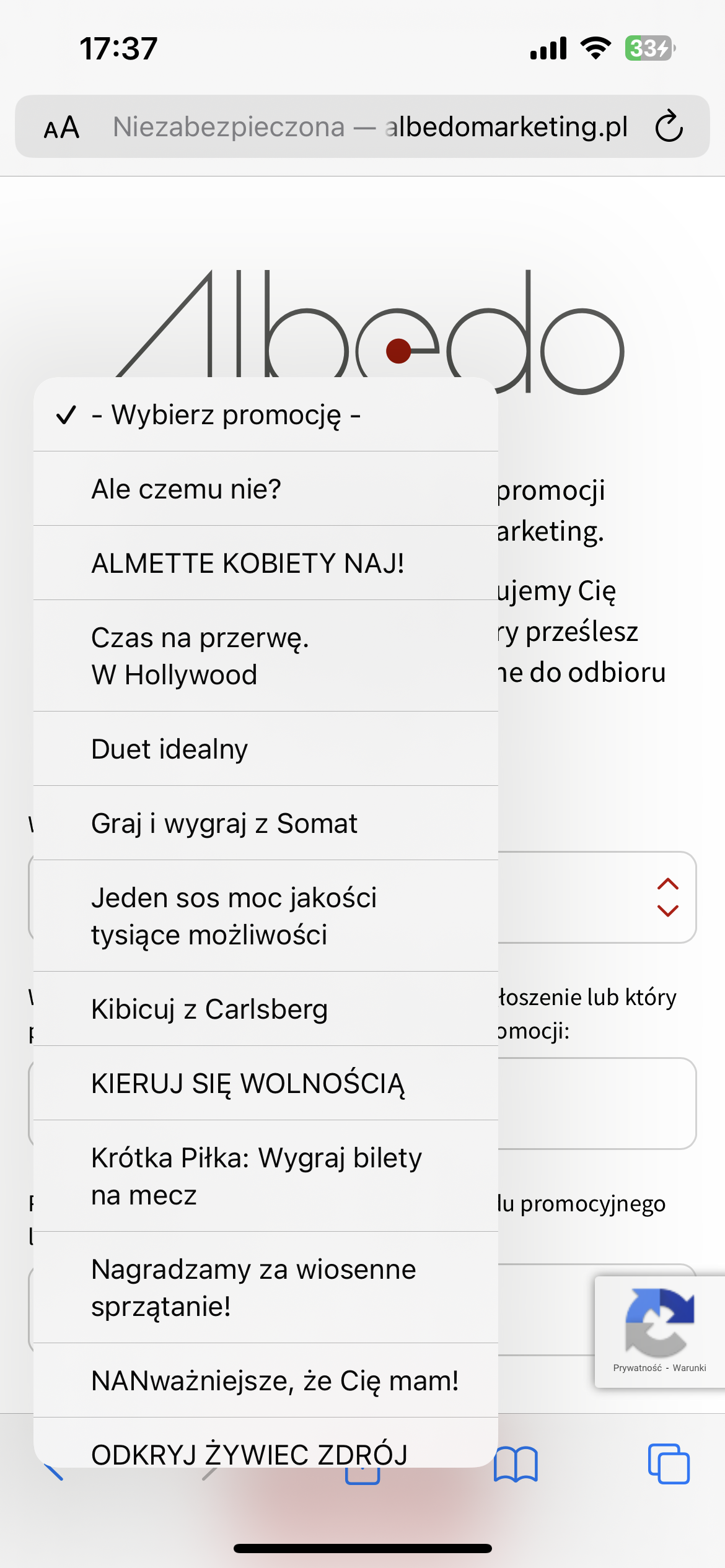
Task: Tap the reload page icon
Action: coord(669,126)
